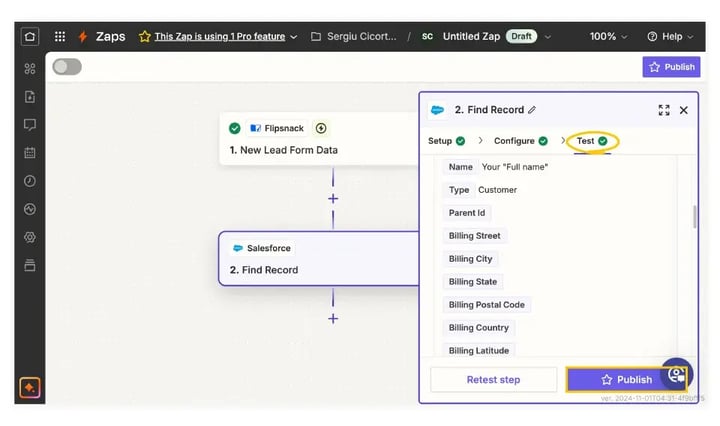This screenshot has width=720, height=426.
Task: Click the Draft status badge
Action: click(521, 36)
